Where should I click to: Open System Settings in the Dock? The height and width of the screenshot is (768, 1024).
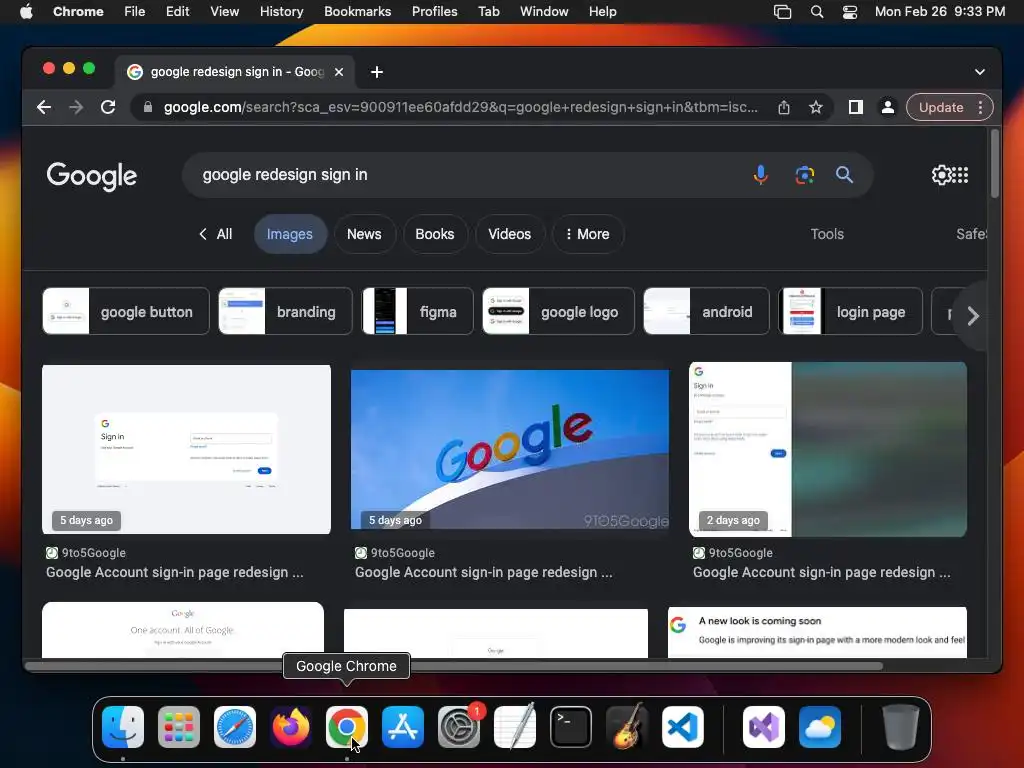(x=458, y=727)
